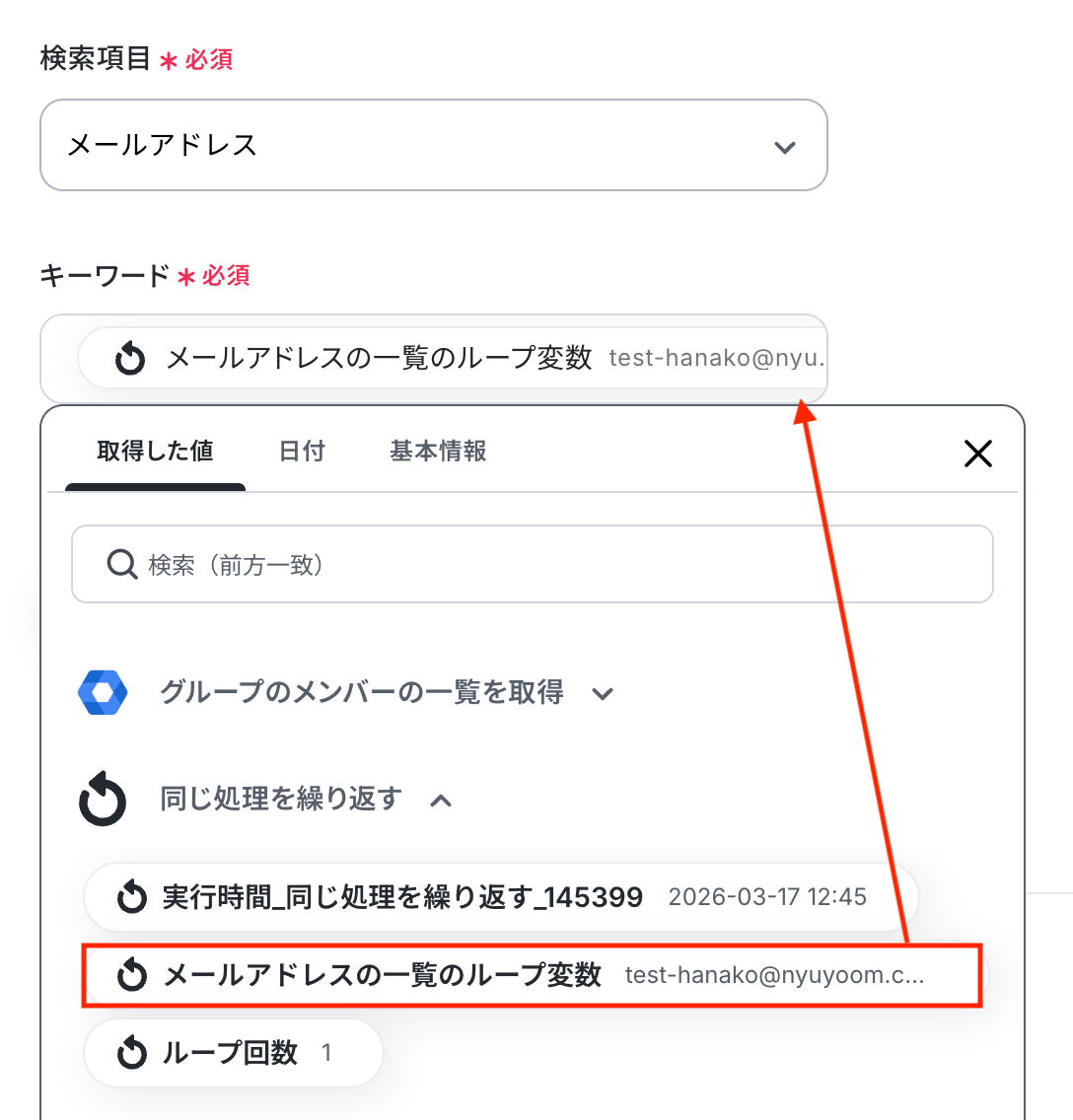Choose メールアドレスの一覧のループ変数 from the list
The height and width of the screenshot is (1120, 1073).
click(533, 975)
